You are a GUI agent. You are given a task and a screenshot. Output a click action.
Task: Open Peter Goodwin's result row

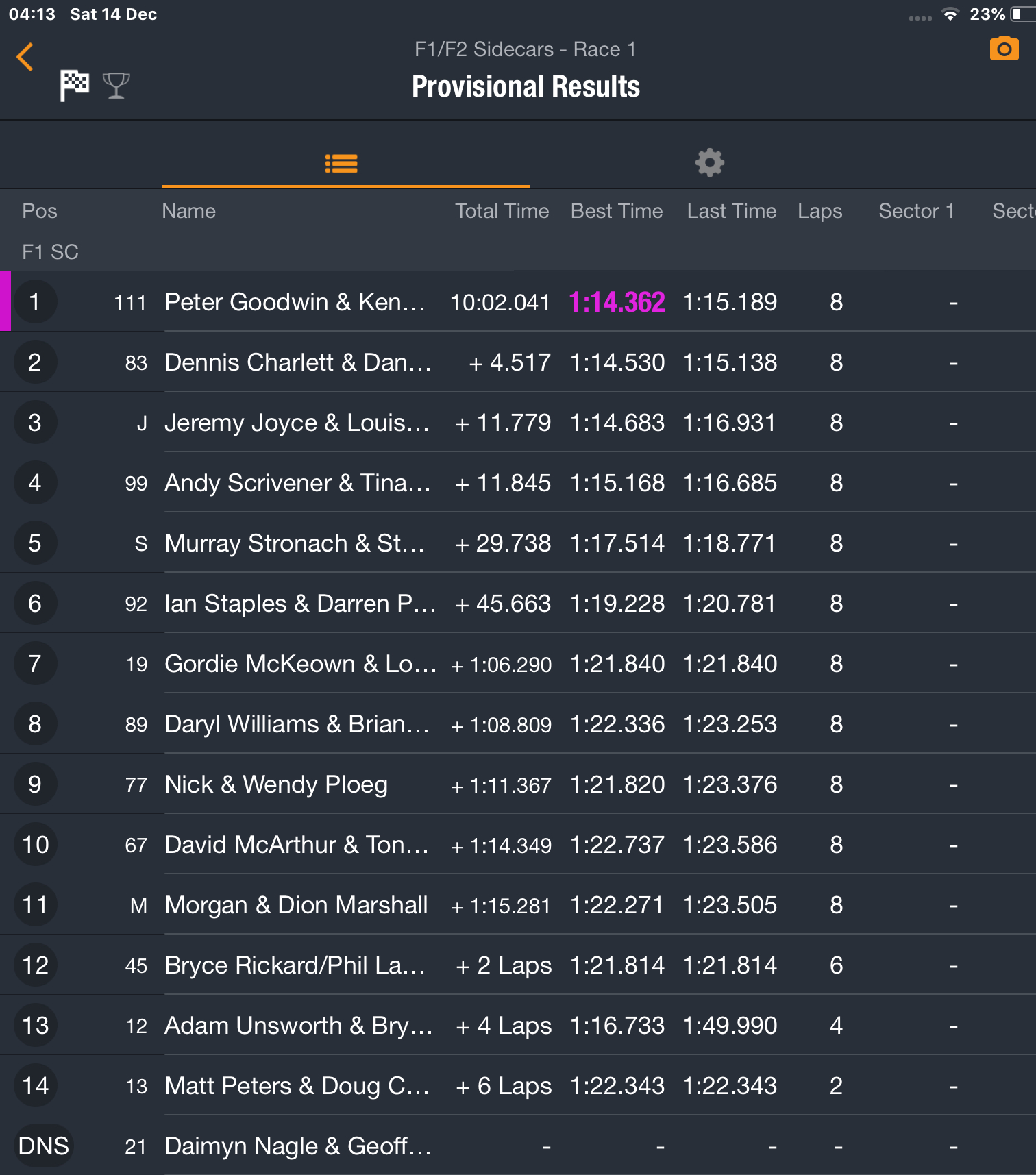pos(518,302)
